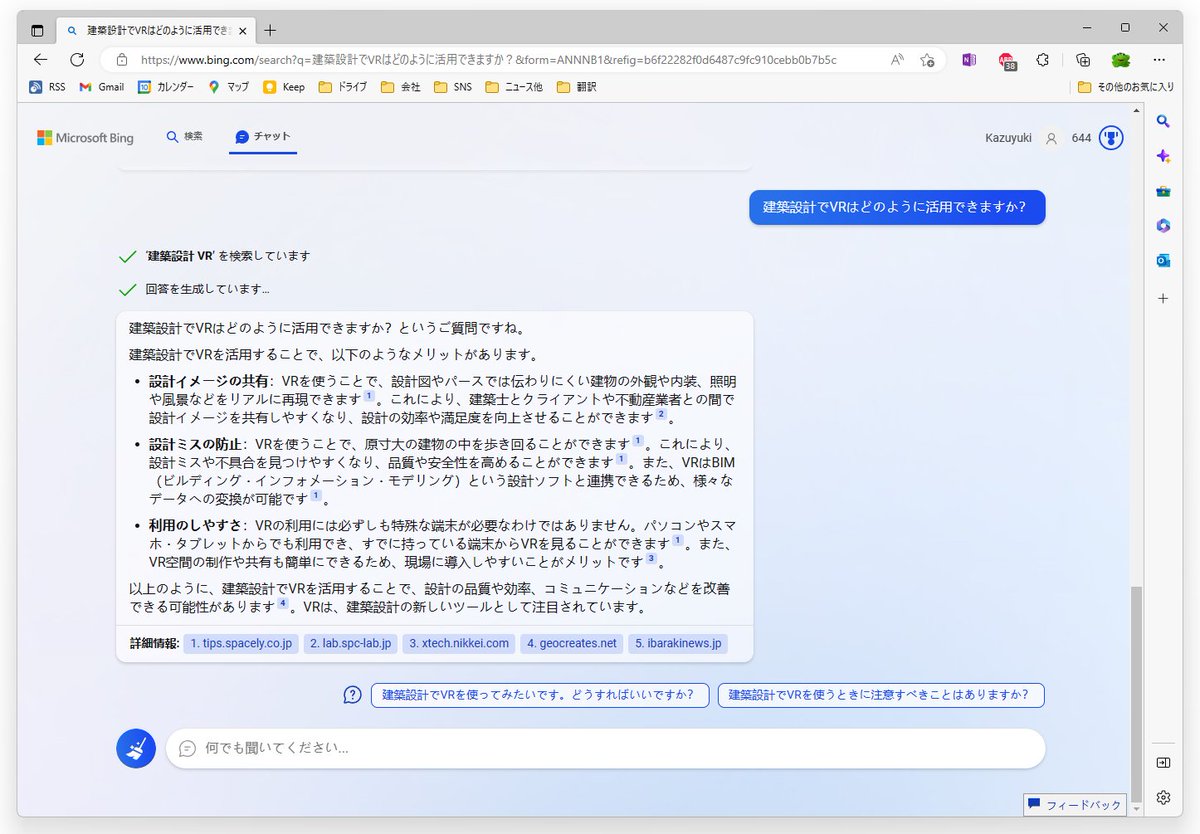Close the current Bing search tab
The width and height of the screenshot is (1200, 834).
click(242, 30)
